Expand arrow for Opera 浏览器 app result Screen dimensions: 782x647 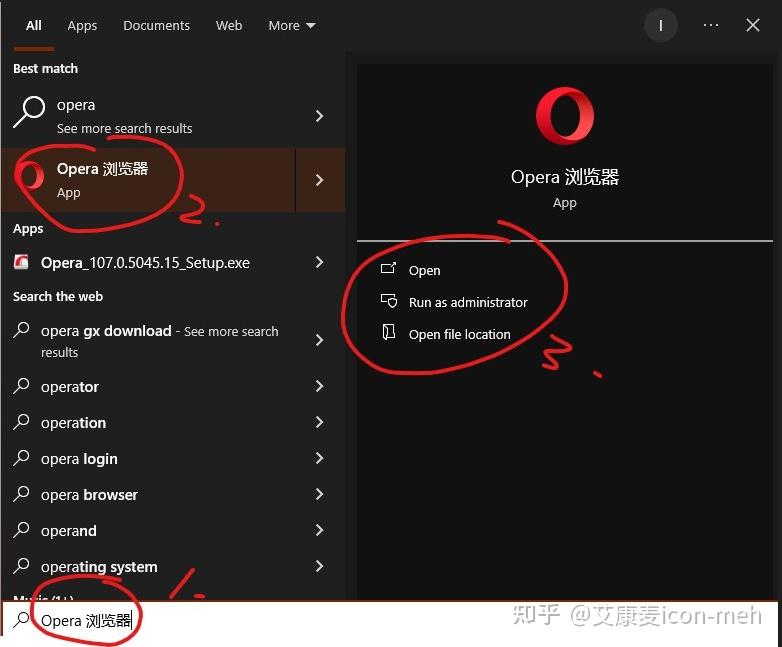coord(320,180)
